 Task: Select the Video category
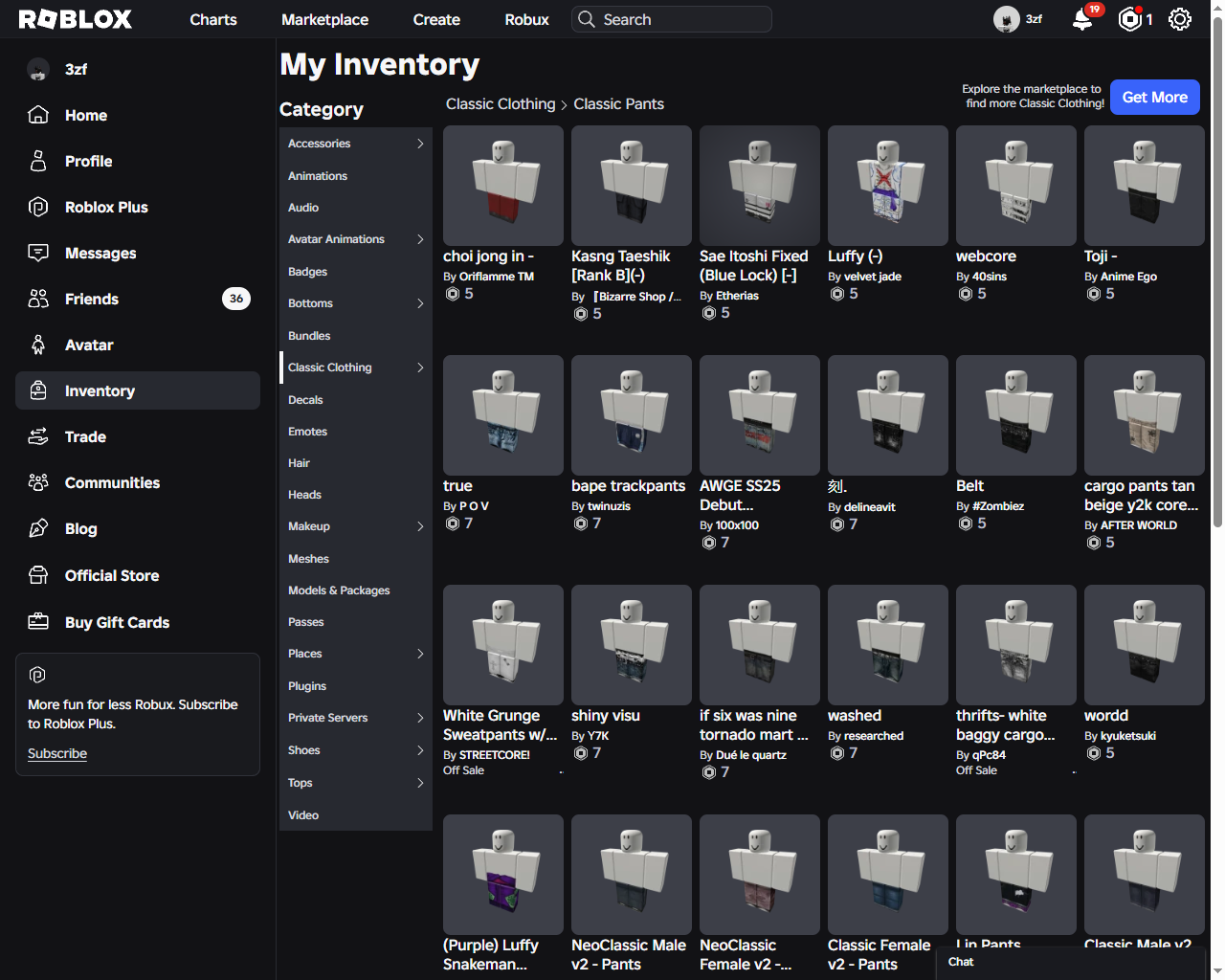click(x=356, y=815)
